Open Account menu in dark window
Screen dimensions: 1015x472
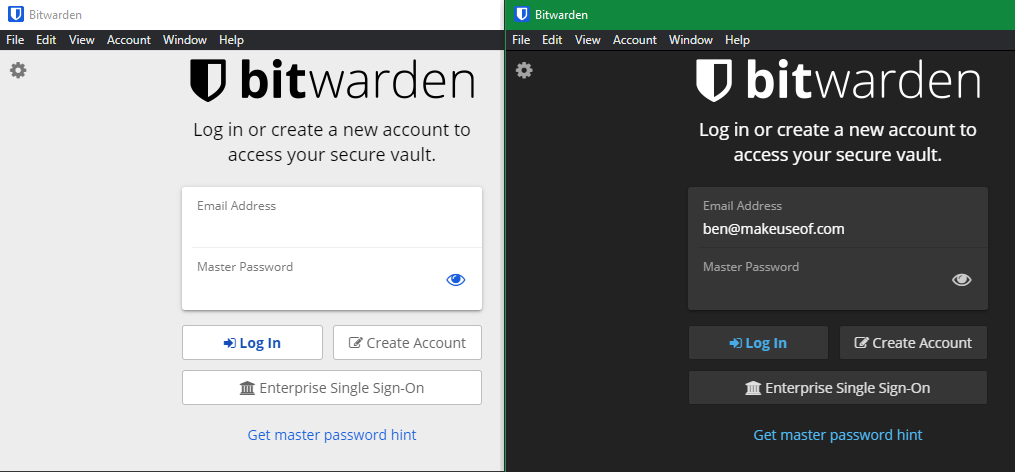pyautogui.click(x=634, y=40)
